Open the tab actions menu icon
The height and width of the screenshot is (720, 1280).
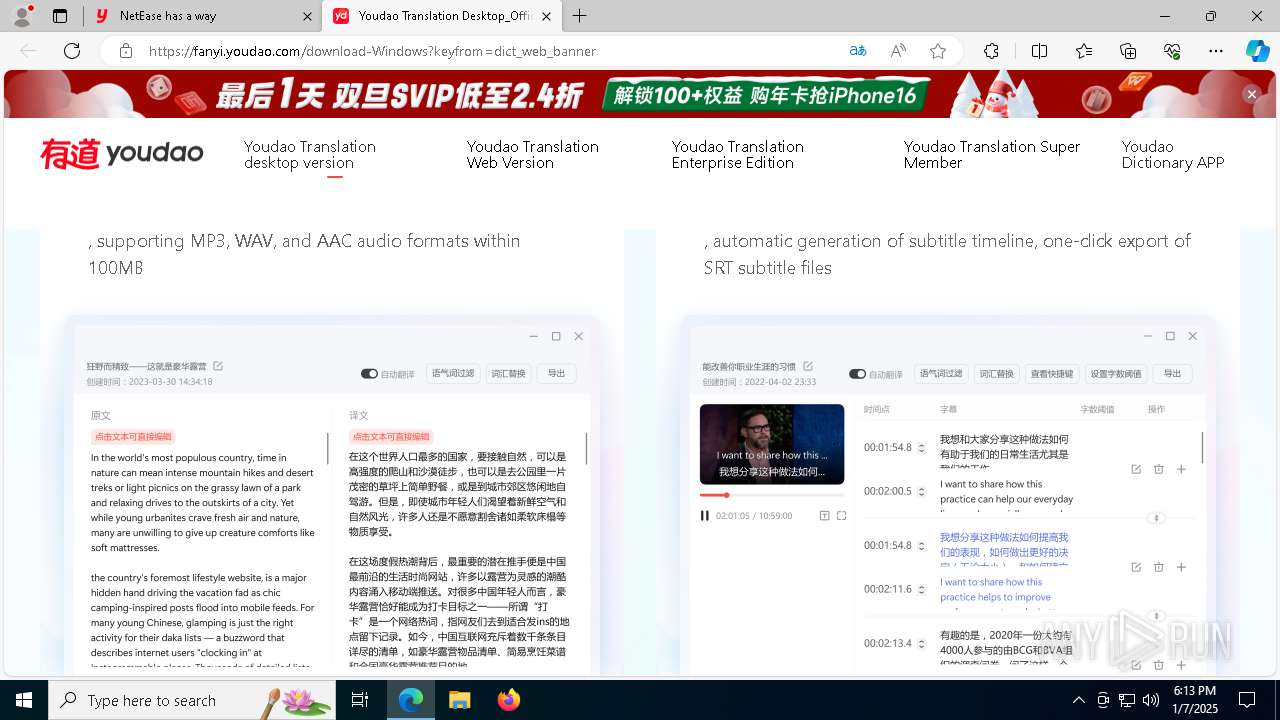click(60, 16)
